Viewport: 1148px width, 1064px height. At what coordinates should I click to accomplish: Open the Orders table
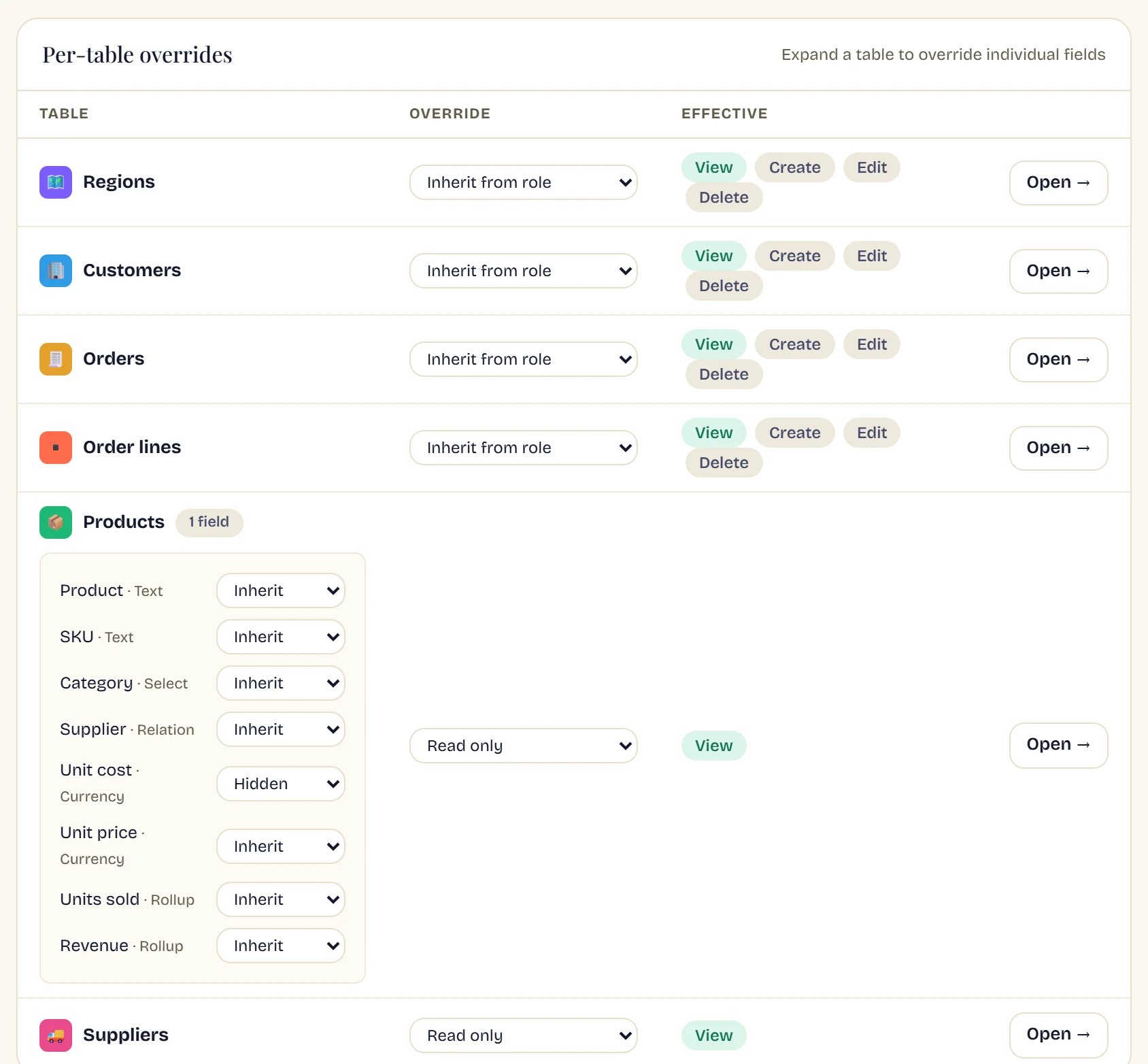coord(1059,360)
